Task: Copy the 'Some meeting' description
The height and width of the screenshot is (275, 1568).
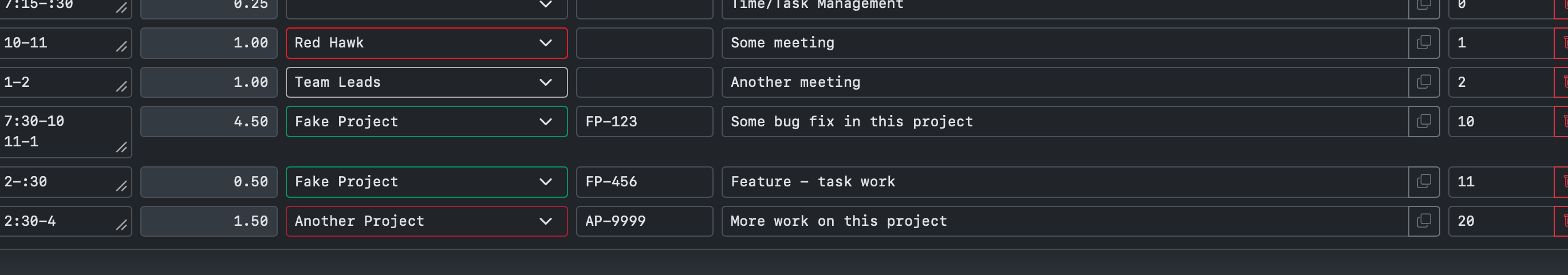Action: (x=1424, y=43)
